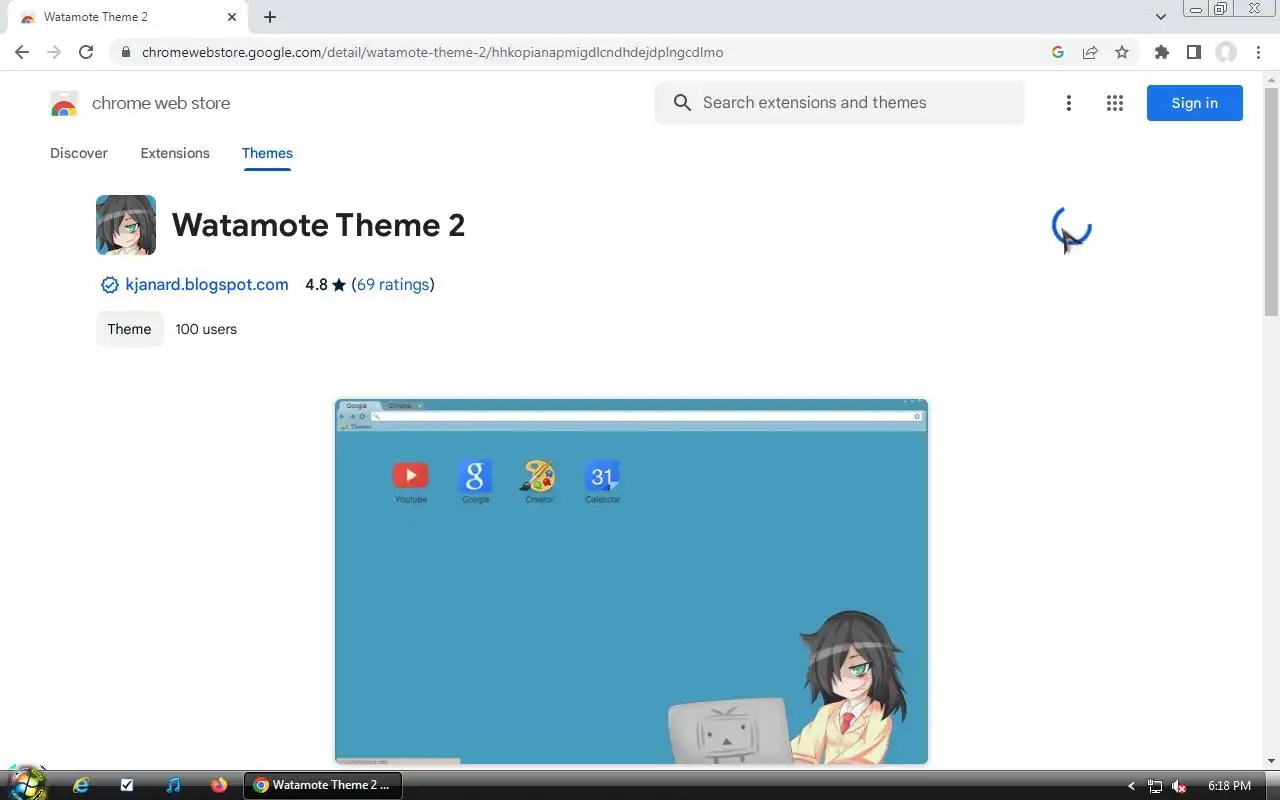Image resolution: width=1280 pixels, height=800 pixels.
Task: Click the 100 users text
Action: click(206, 329)
